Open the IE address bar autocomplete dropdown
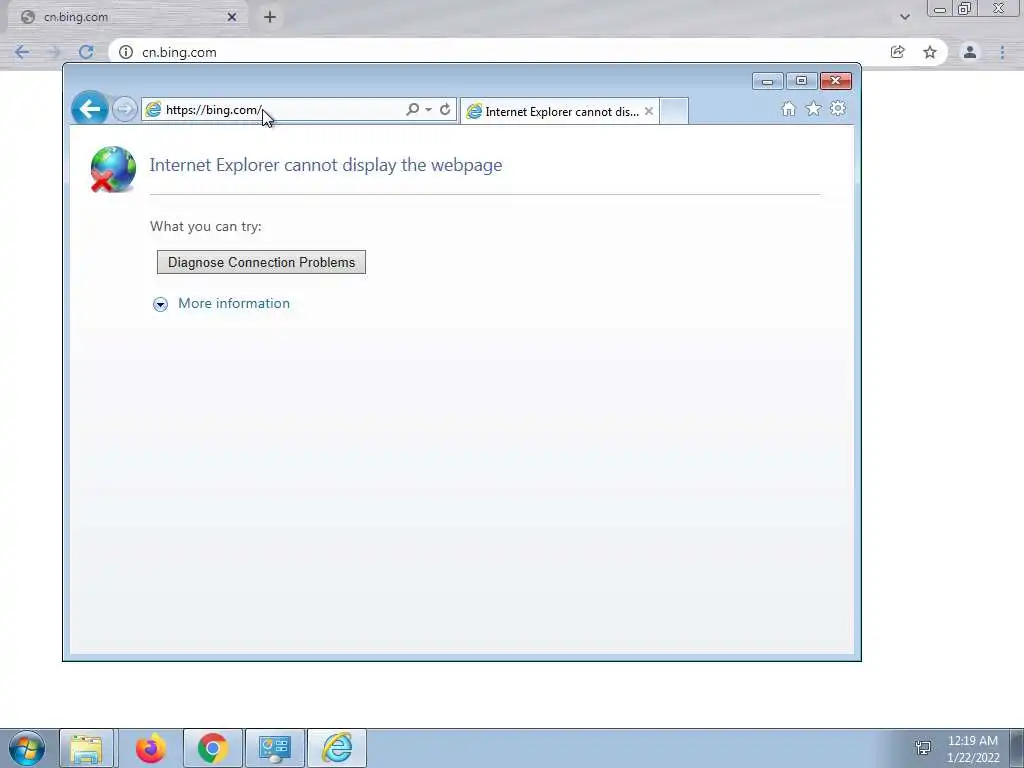1024x768 pixels. pos(428,109)
